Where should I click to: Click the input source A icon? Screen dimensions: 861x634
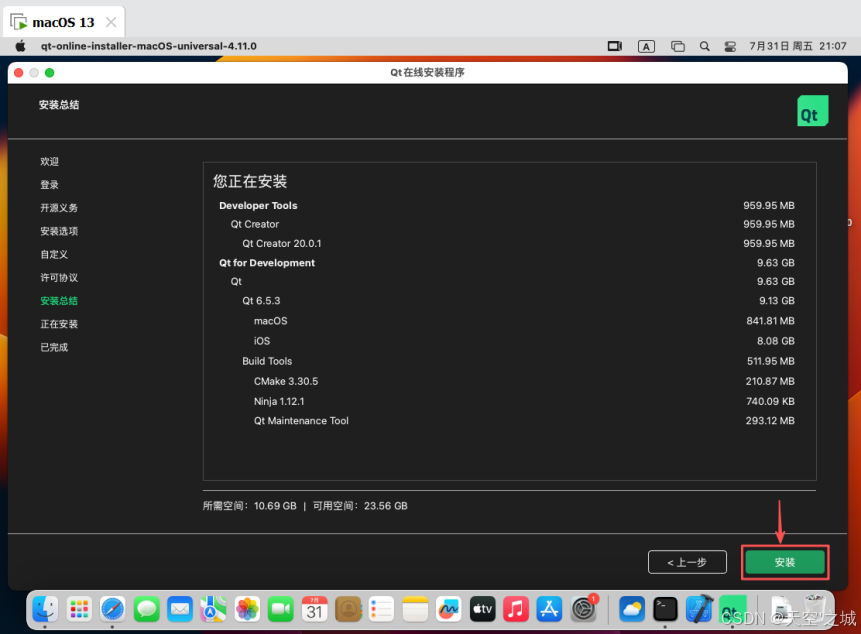click(646, 46)
